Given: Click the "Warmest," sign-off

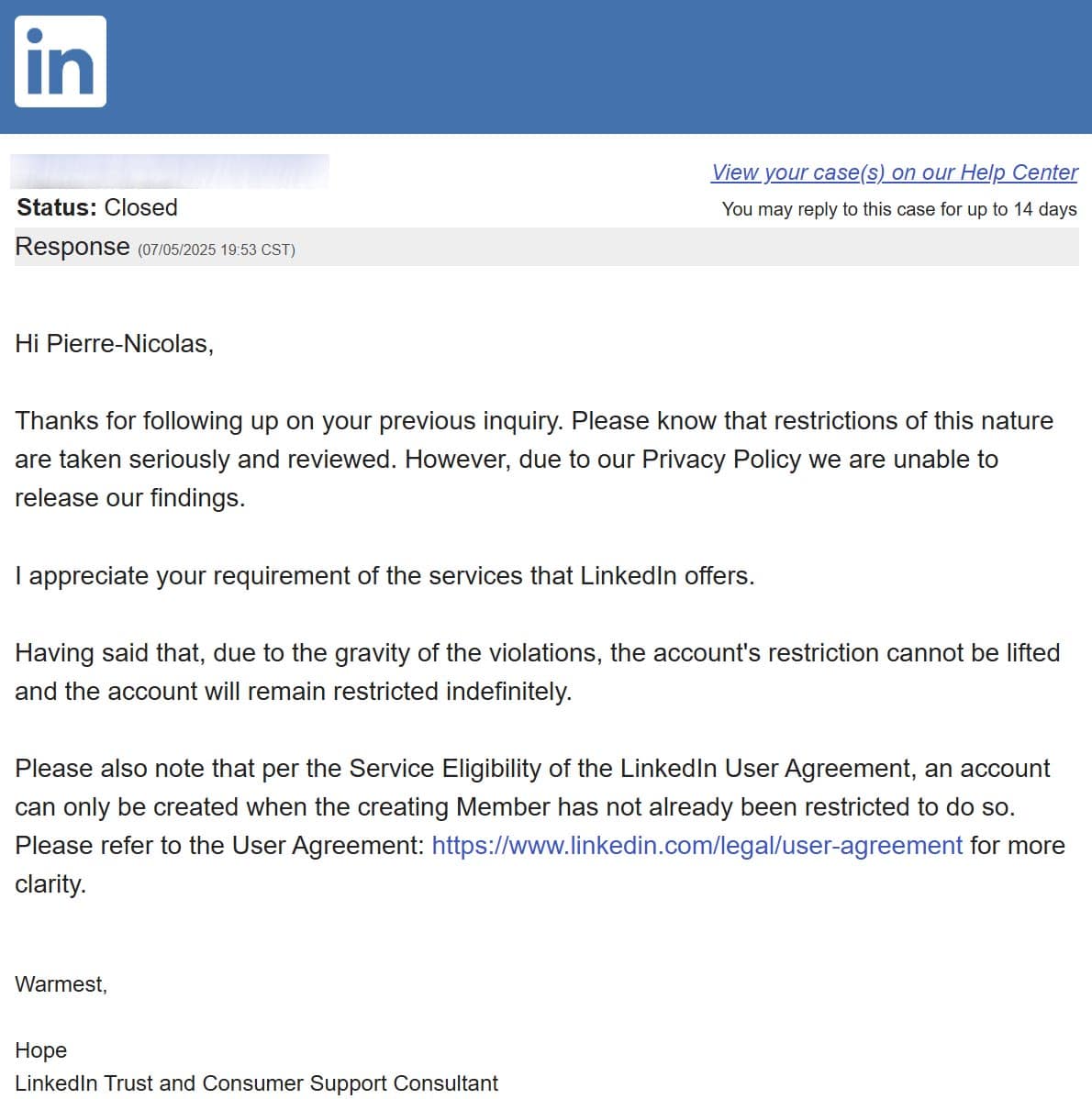Looking at the screenshot, I should coord(61,984).
